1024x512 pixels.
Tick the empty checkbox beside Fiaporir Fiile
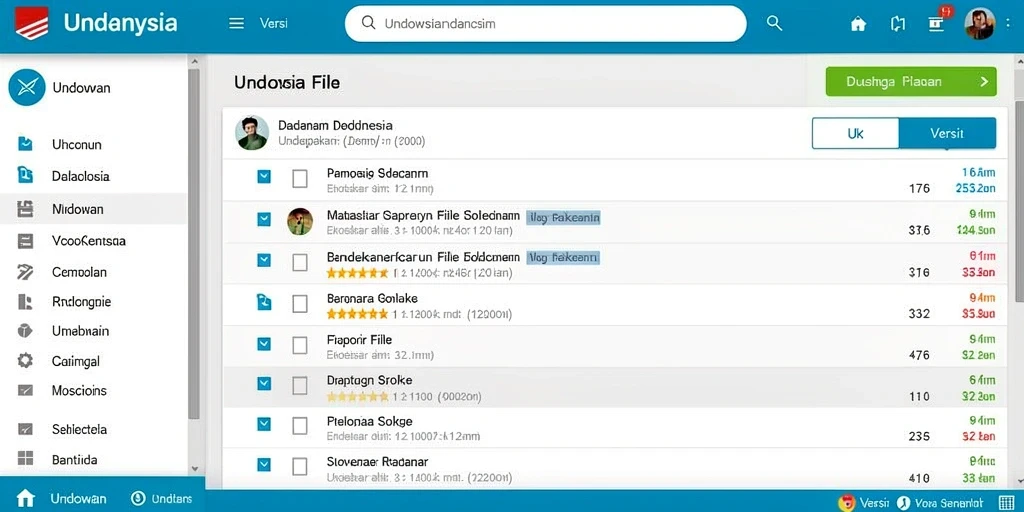300,345
